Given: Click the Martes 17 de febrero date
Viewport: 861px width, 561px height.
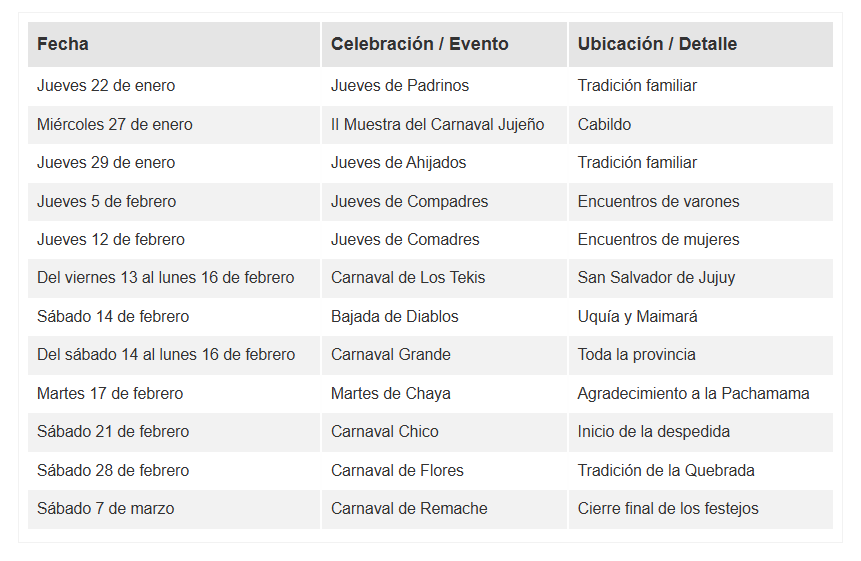Looking at the screenshot, I should (110, 394).
